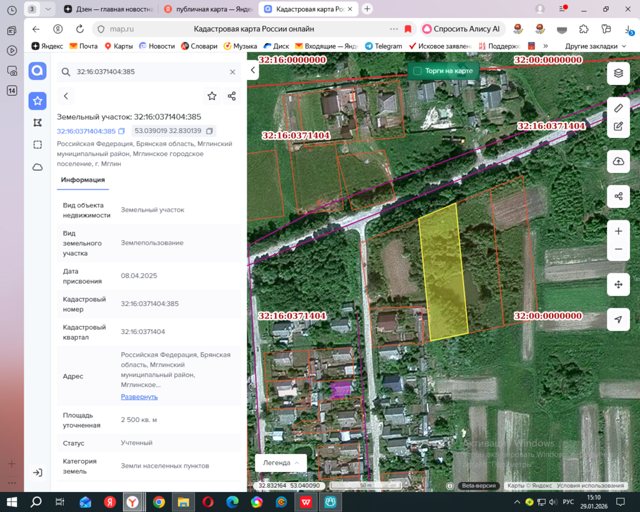Open the map layers panel icon
Image resolution: width=640 pixels, height=512 pixels.
click(618, 73)
